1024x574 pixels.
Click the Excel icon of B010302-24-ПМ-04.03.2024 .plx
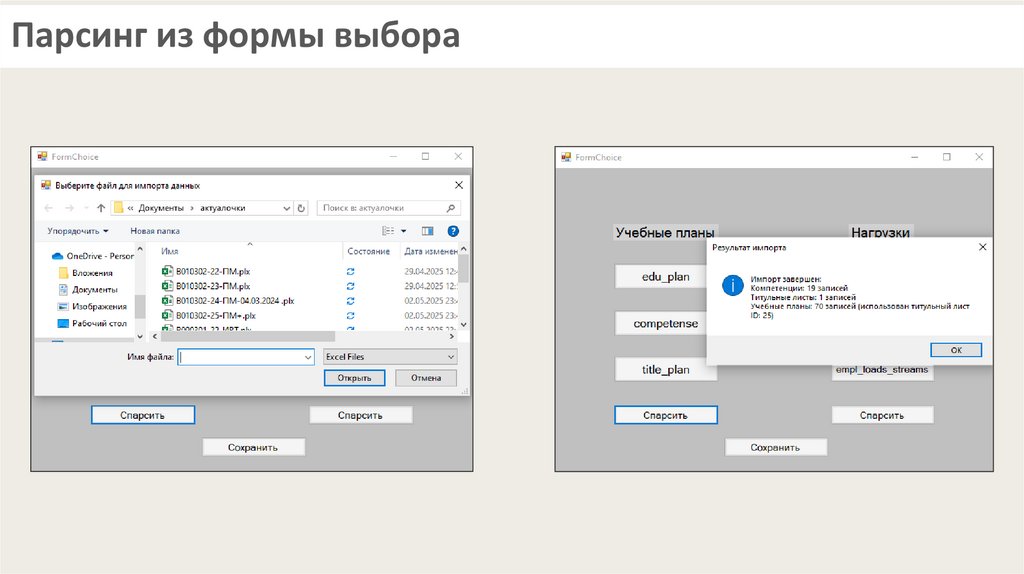tap(167, 300)
